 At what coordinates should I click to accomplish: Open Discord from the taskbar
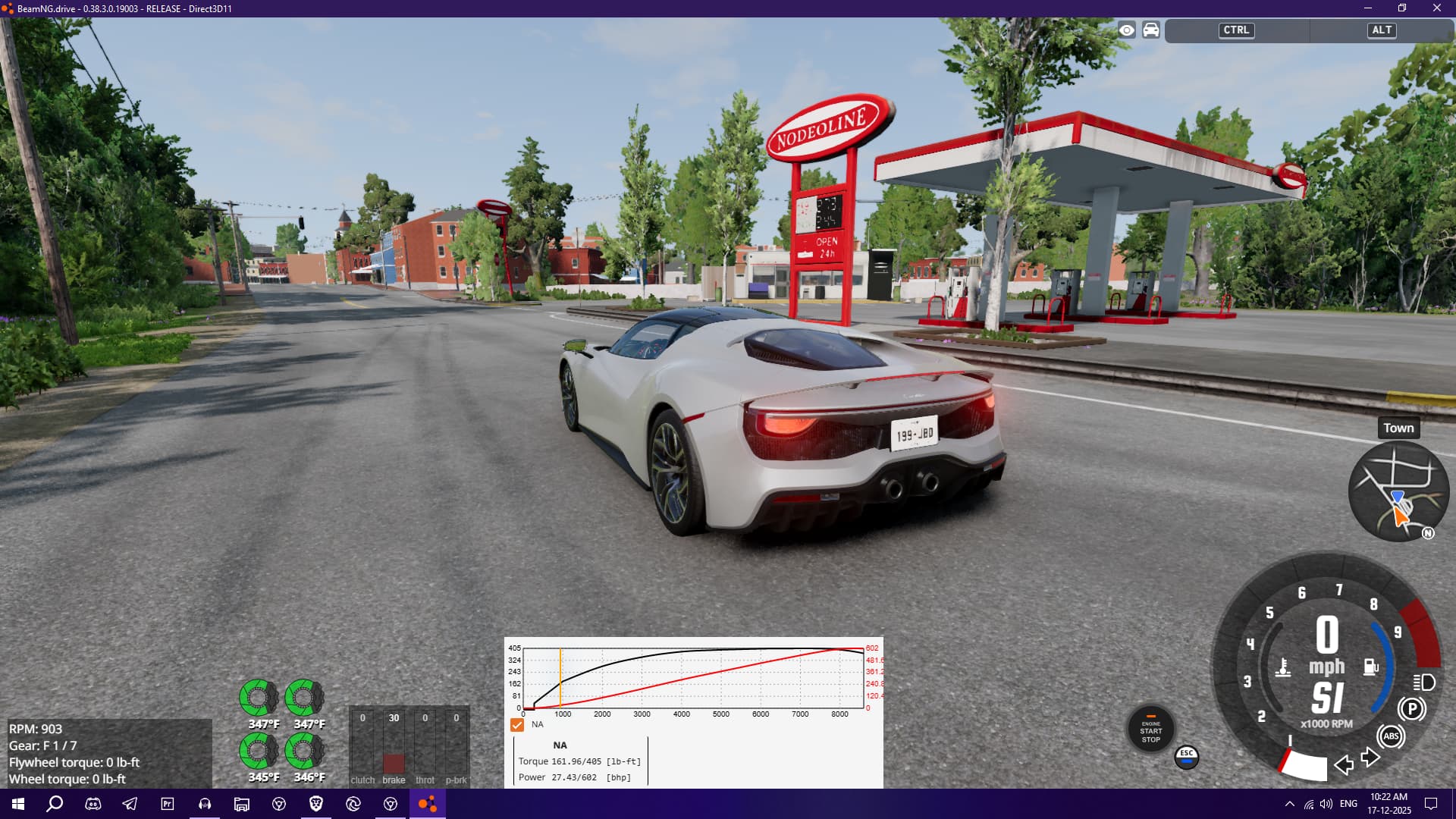tap(93, 804)
